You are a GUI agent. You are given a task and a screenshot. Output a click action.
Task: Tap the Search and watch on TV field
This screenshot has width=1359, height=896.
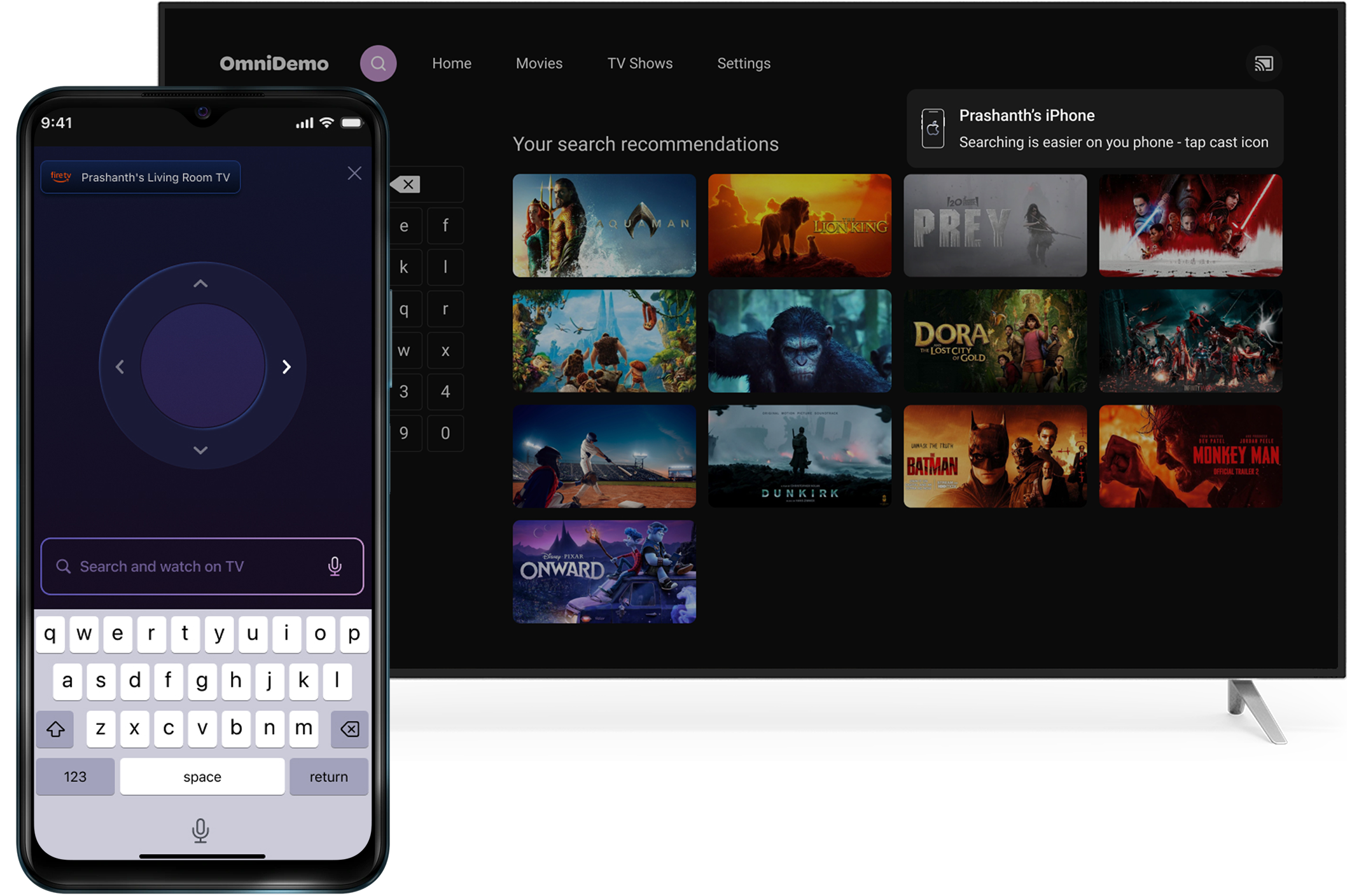point(191,566)
